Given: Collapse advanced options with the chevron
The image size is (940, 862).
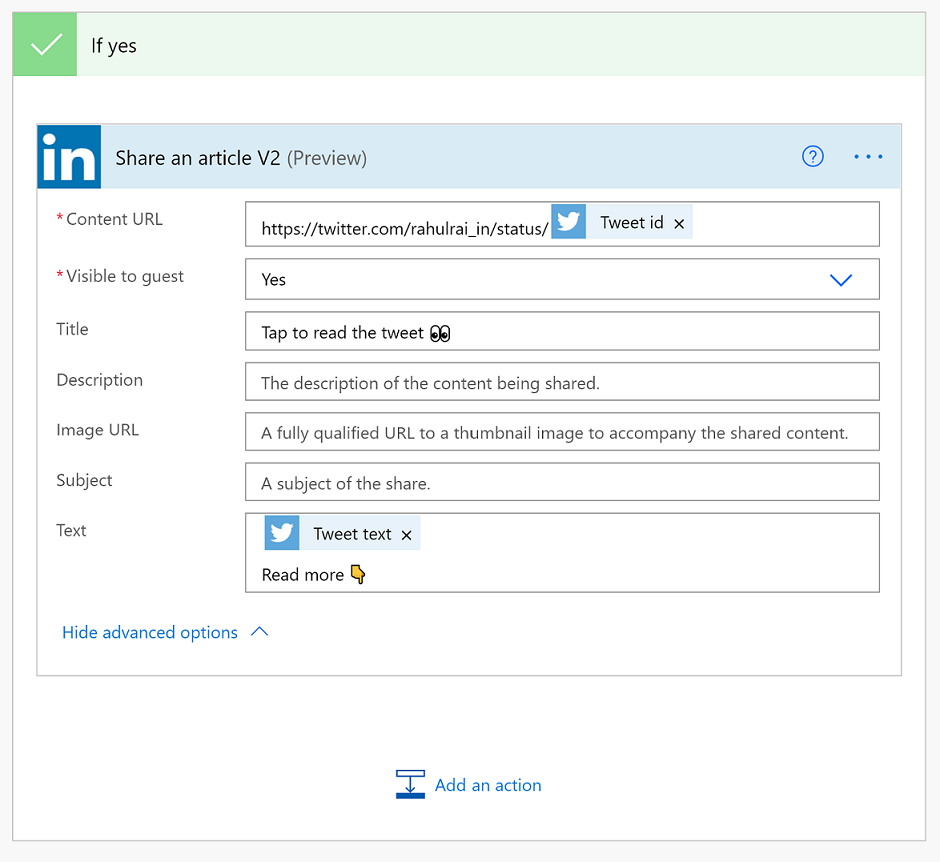Looking at the screenshot, I should pyautogui.click(x=260, y=632).
